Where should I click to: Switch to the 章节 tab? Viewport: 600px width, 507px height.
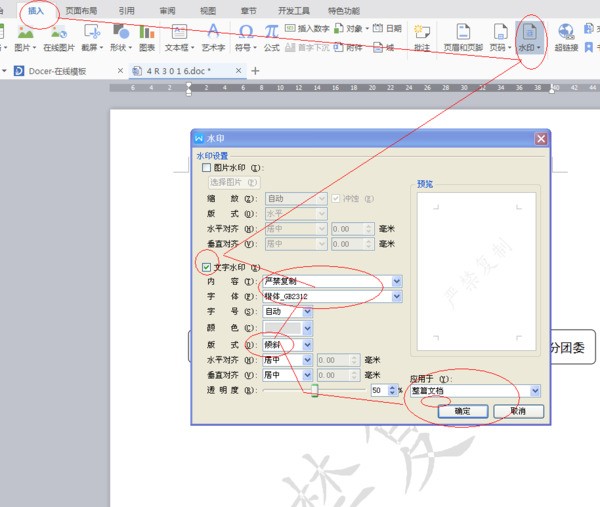point(248,11)
